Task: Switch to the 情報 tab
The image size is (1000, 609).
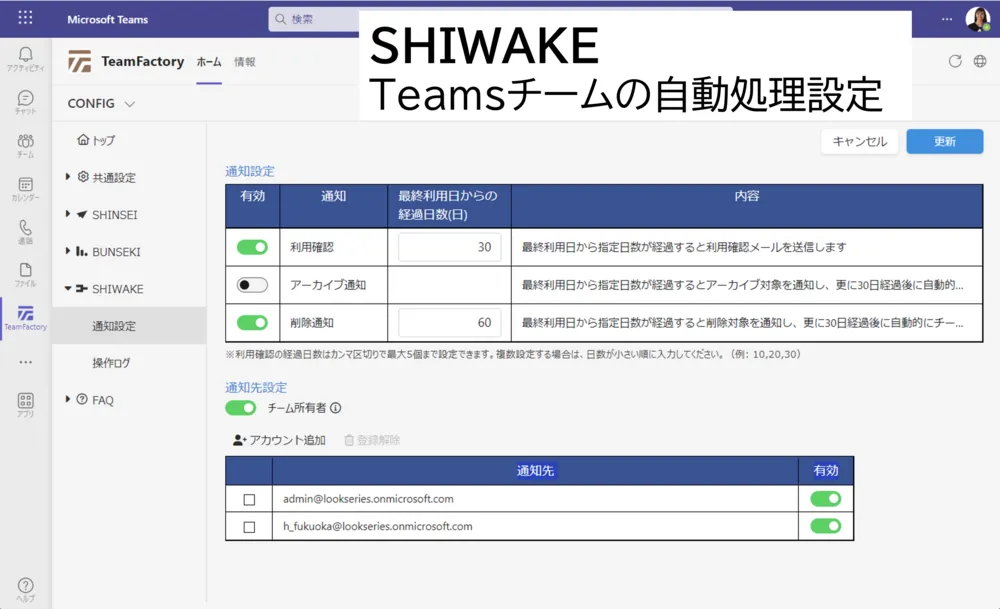Action: tap(245, 62)
